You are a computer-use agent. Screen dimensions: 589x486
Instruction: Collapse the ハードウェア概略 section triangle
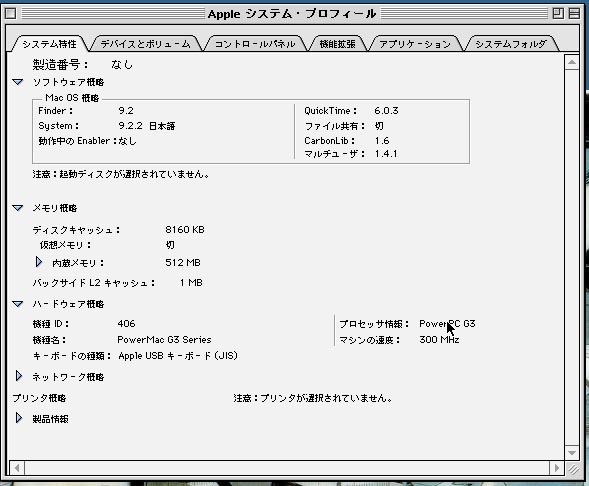point(18,304)
